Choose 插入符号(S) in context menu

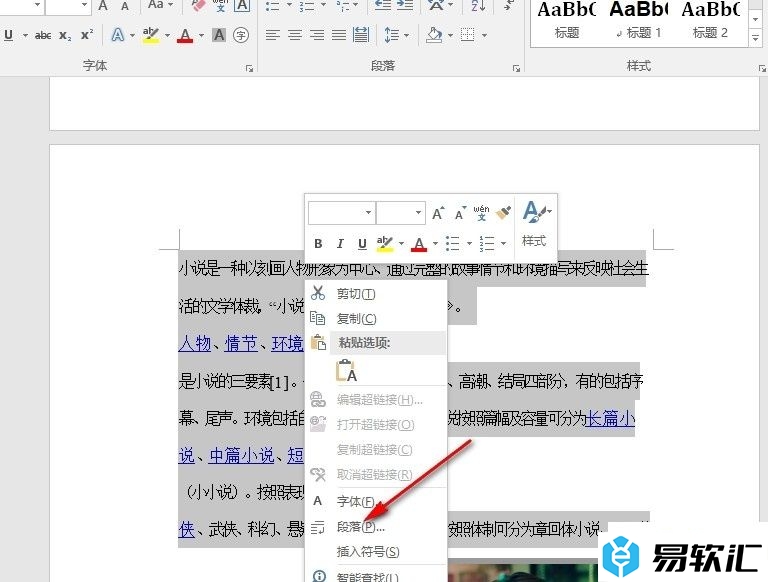[376, 552]
